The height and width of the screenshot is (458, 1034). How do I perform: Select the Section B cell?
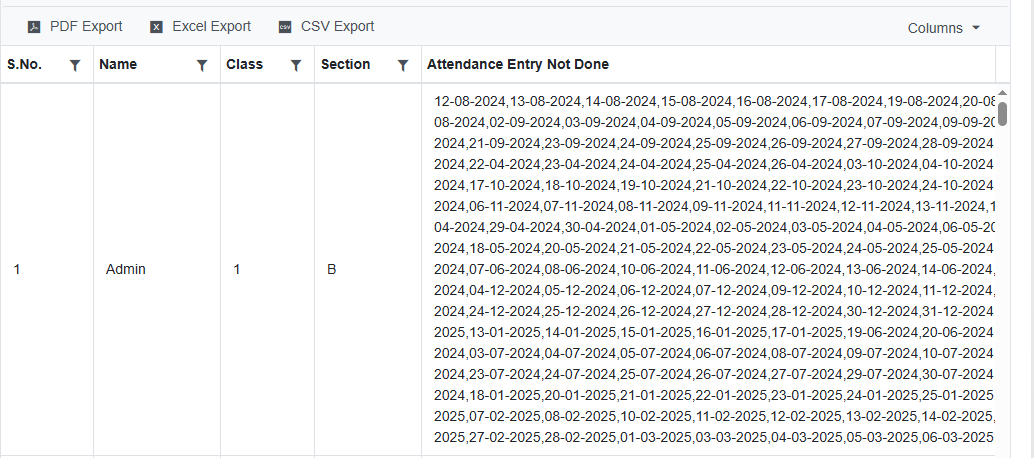[x=331, y=270]
